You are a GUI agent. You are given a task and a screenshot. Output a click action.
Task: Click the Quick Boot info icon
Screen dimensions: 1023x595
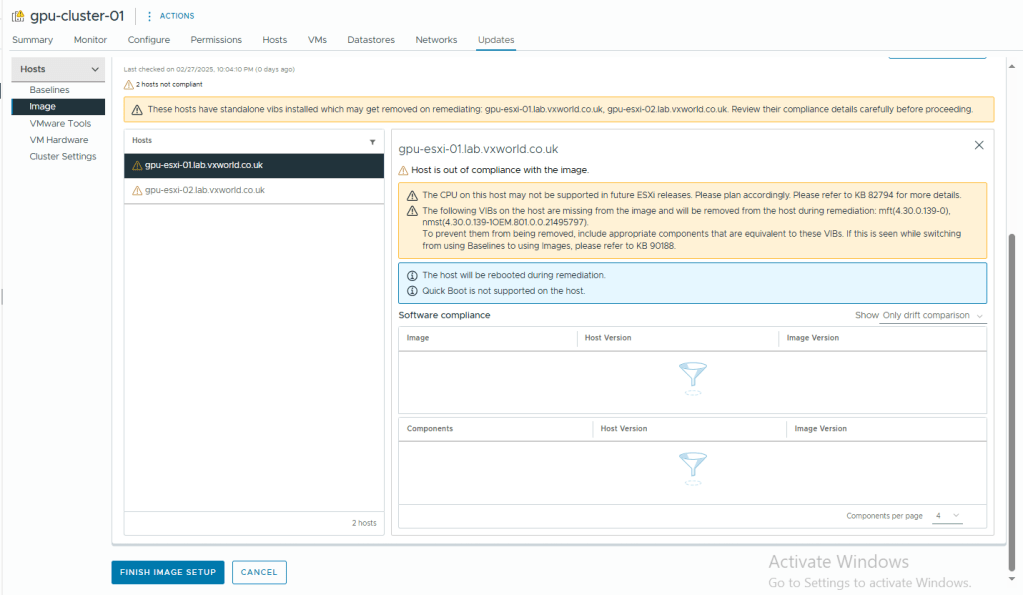point(412,291)
